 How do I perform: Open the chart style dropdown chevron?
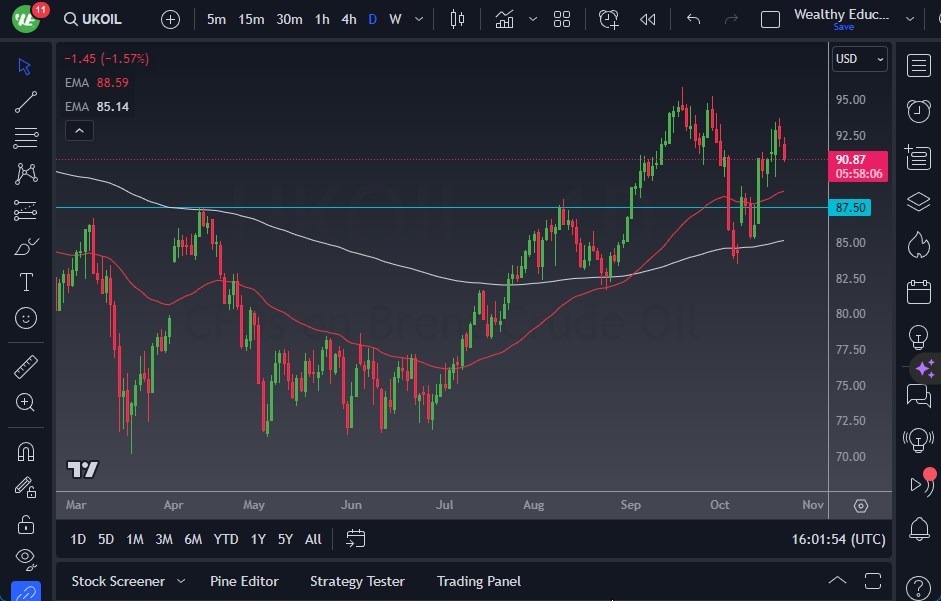[x=533, y=18]
